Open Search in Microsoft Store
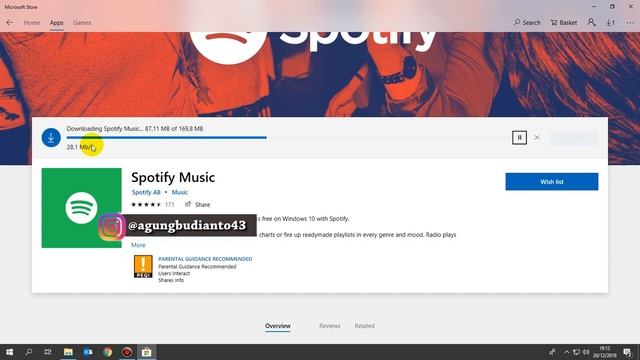 (x=527, y=22)
